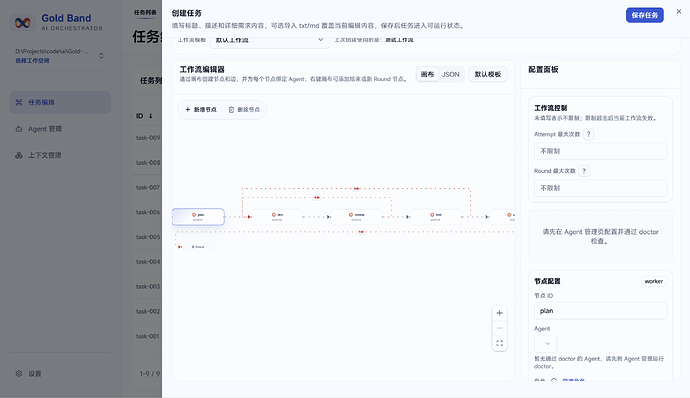Select the review node on canvas
690x398 pixels.
(x=356, y=217)
